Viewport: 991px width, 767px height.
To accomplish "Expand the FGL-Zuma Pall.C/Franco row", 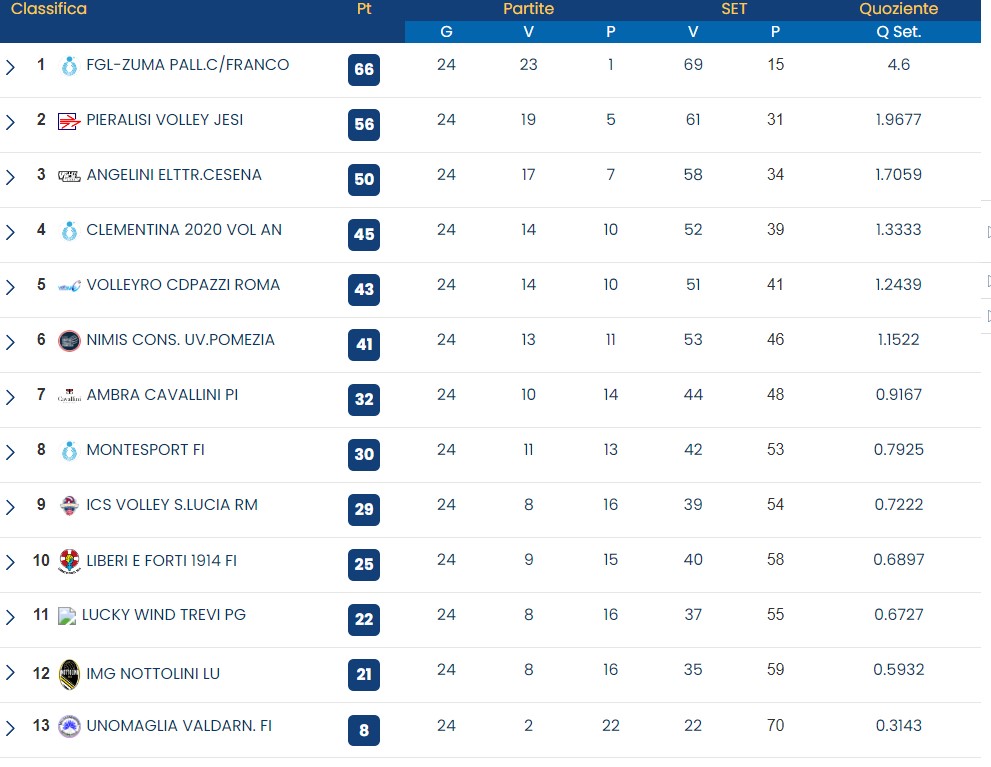I will [10, 67].
